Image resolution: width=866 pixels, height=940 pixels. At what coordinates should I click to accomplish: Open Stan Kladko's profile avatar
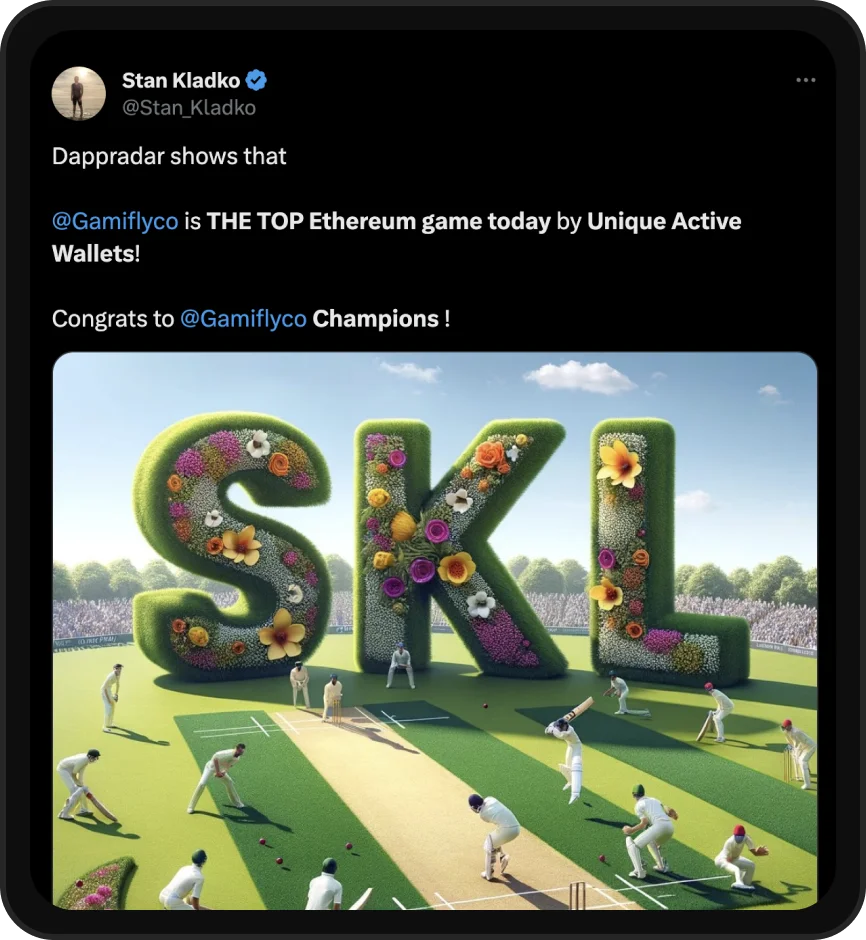(79, 94)
